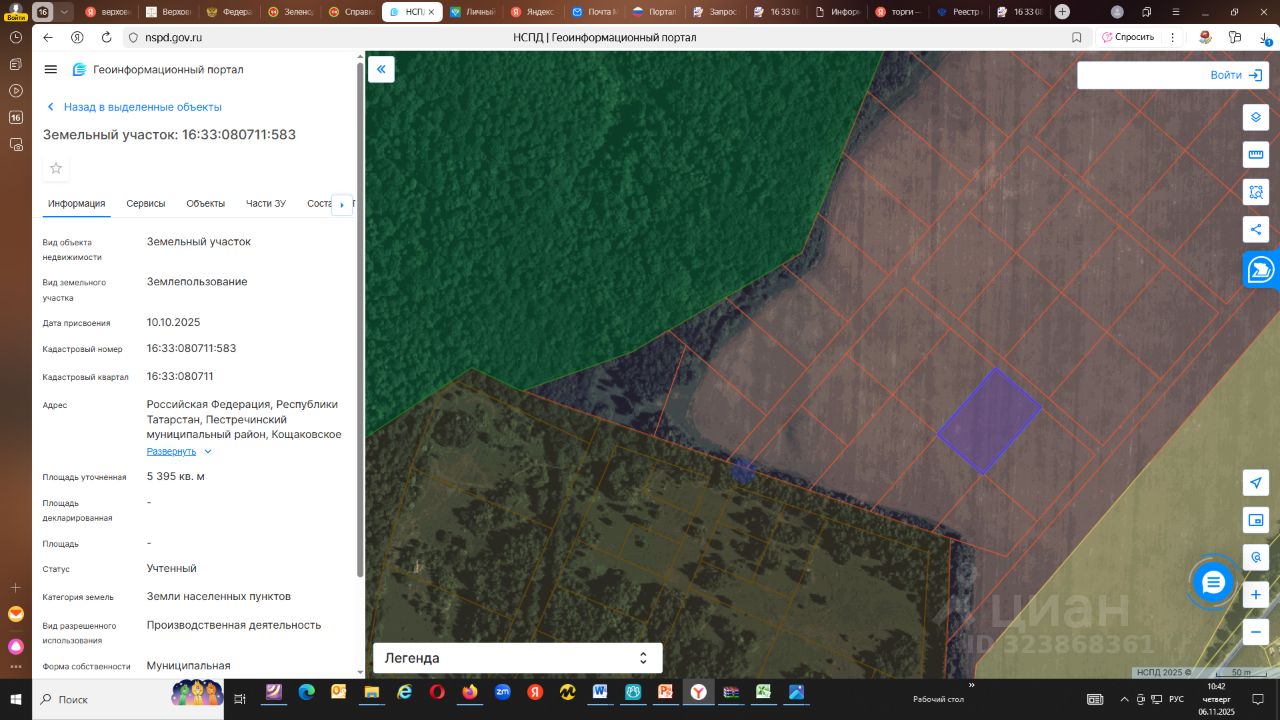Switch to the Почта browser tab
This screenshot has height=720, width=1280.
pyautogui.click(x=593, y=12)
